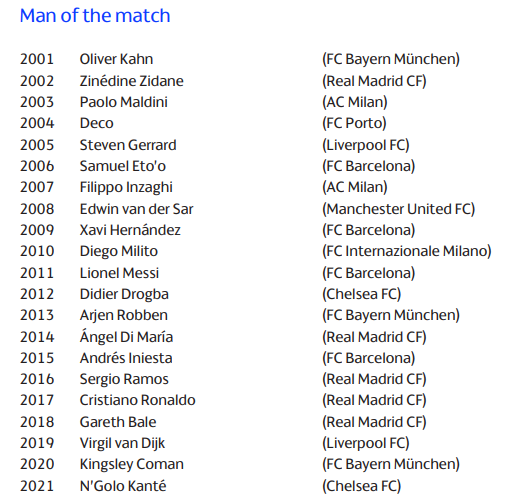Click the (FC Porto) club text
The height and width of the screenshot is (504, 508).
tap(354, 123)
